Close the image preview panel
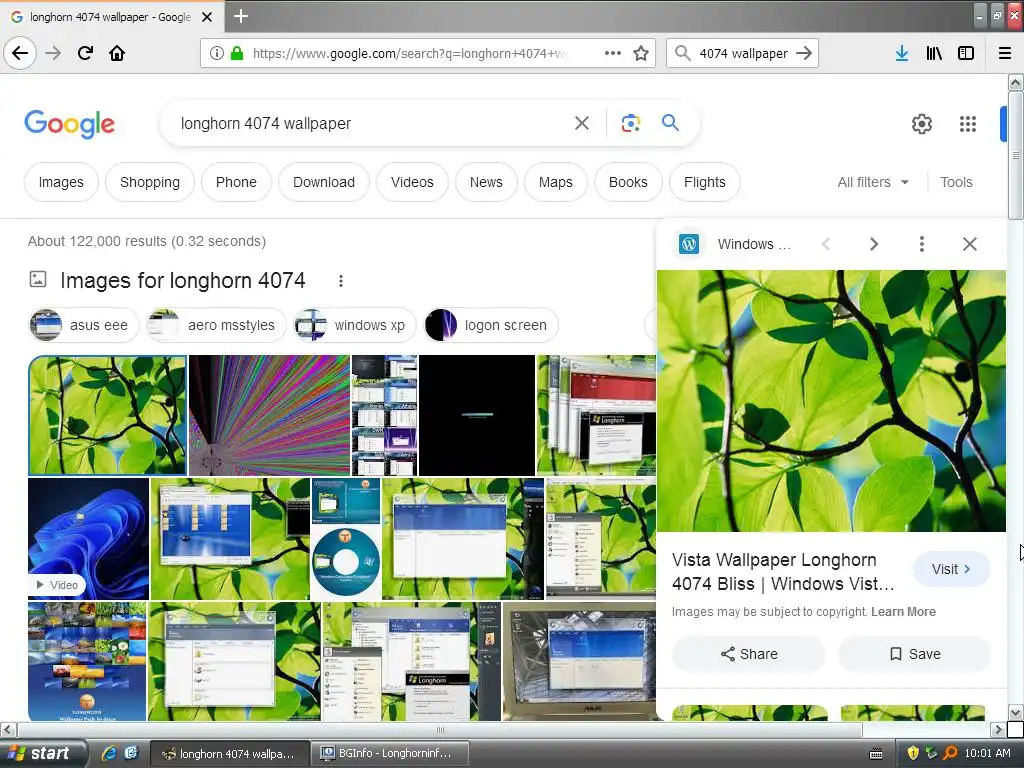Image resolution: width=1024 pixels, height=768 pixels. point(970,244)
